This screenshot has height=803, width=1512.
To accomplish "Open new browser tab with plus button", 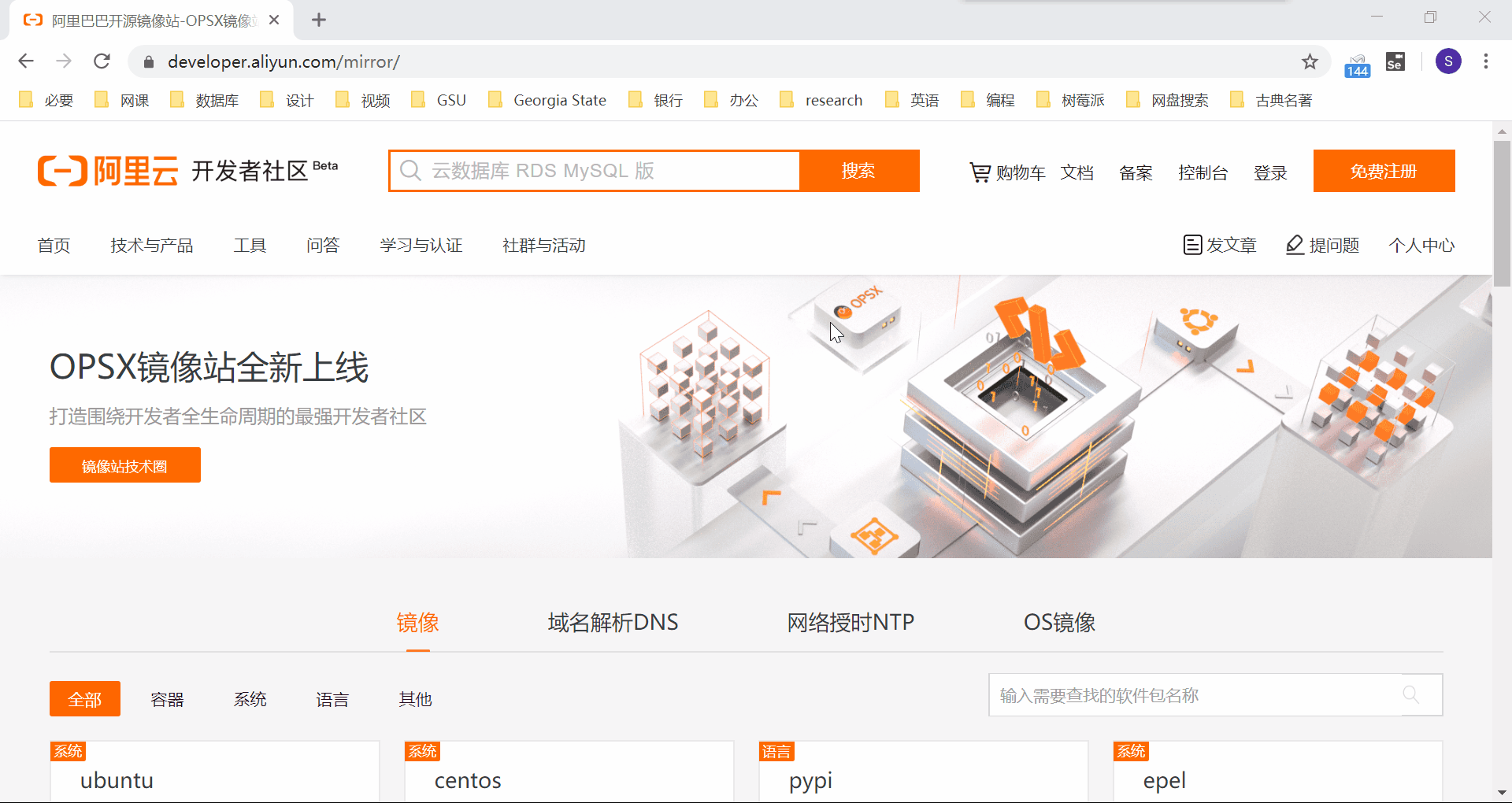I will [x=319, y=20].
